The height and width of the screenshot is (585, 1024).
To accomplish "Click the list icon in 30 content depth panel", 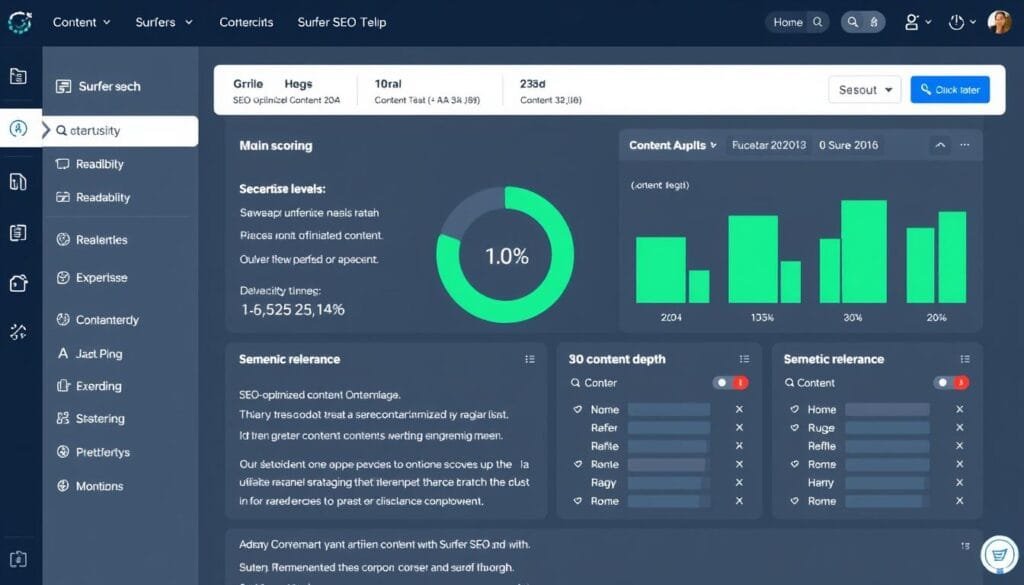I will pyautogui.click(x=743, y=359).
